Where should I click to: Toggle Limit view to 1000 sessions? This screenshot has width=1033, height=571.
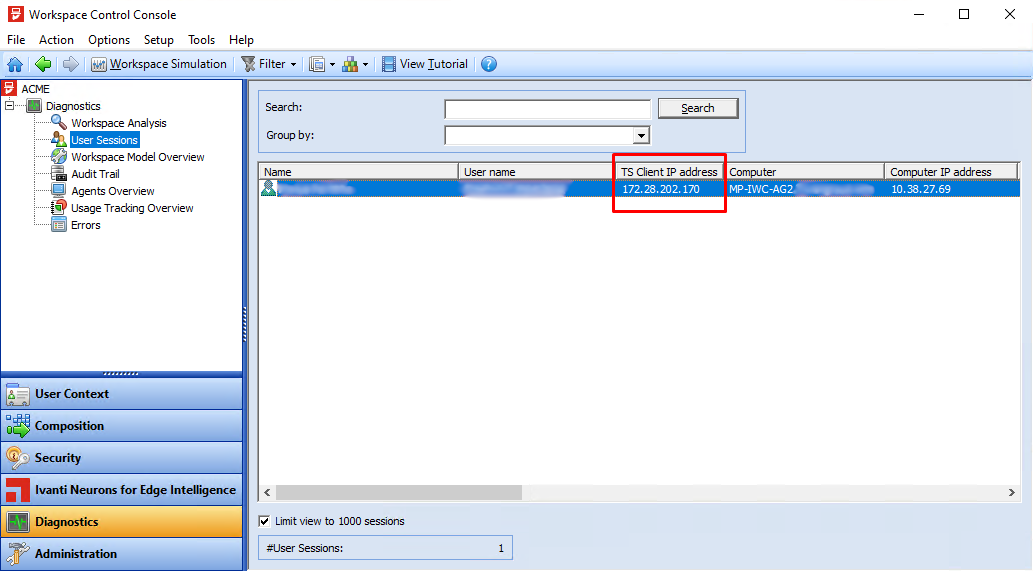pyautogui.click(x=264, y=521)
